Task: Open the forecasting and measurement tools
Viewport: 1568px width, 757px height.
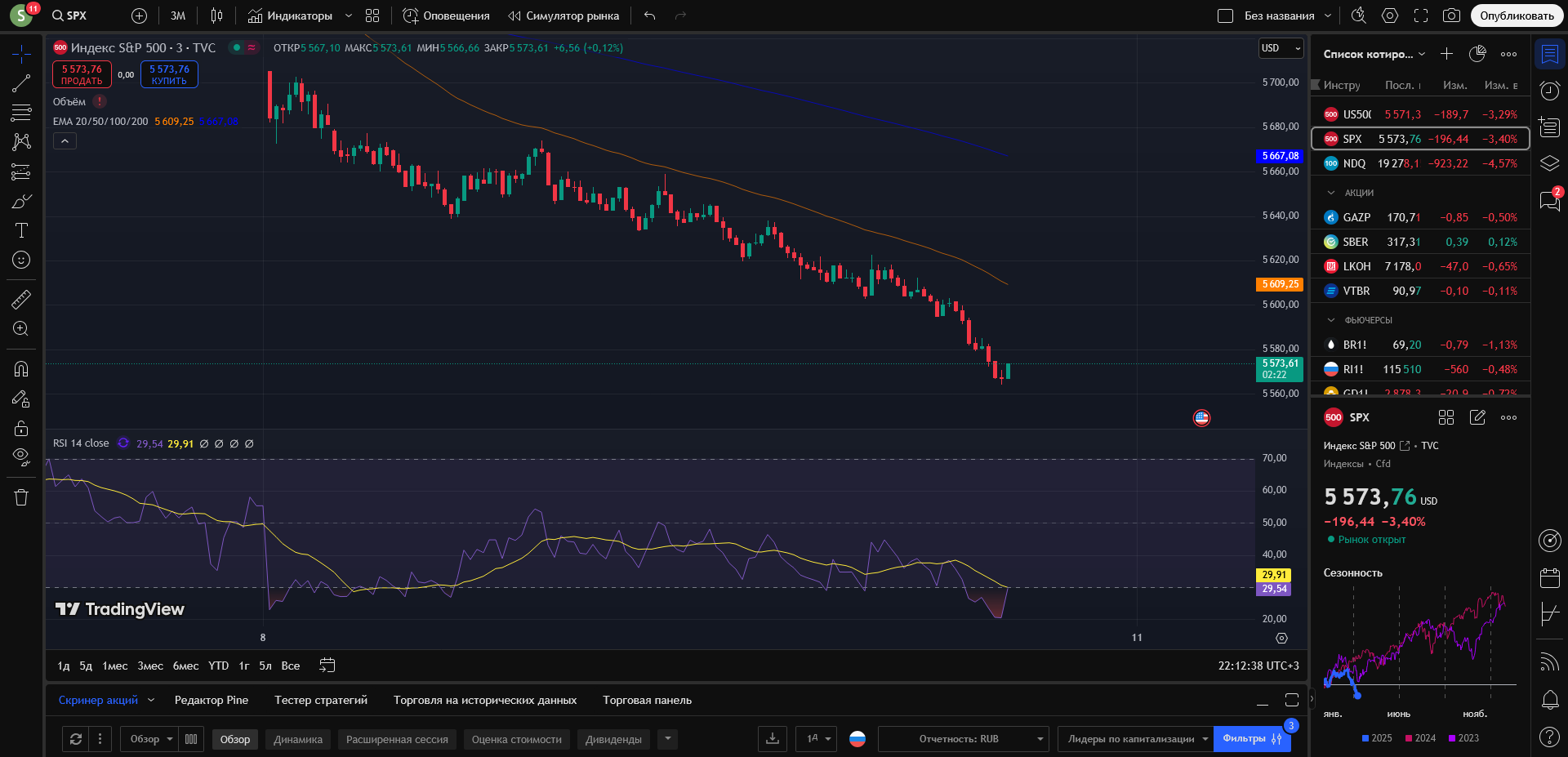Action: click(21, 171)
